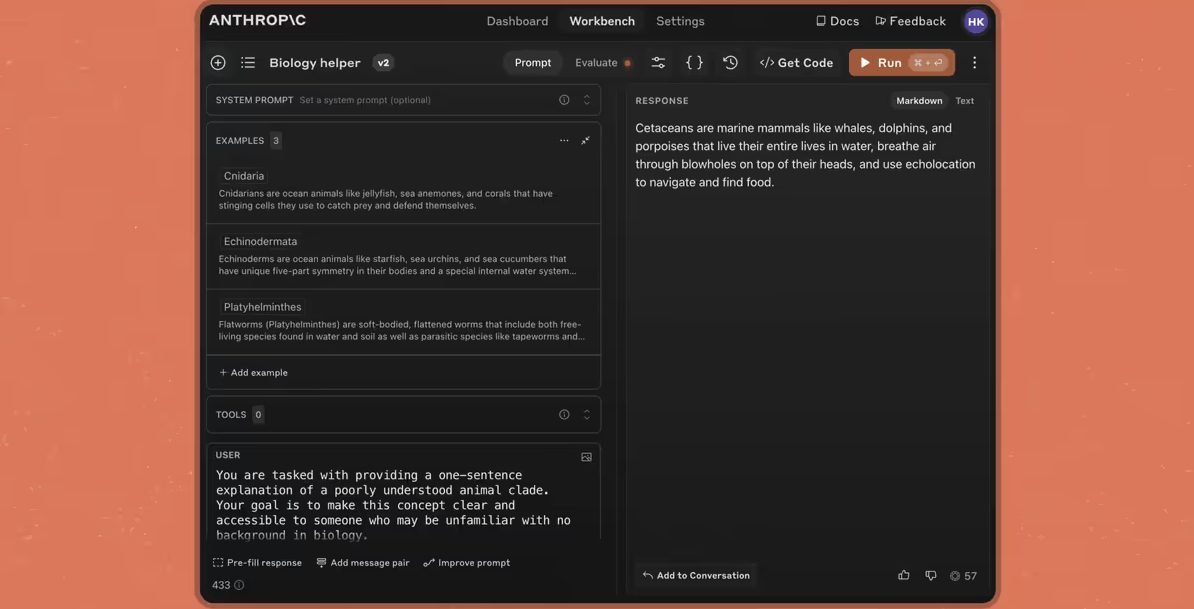Go to the Dashboard tab
Image resolution: width=1194 pixels, height=609 pixels.
click(517, 21)
